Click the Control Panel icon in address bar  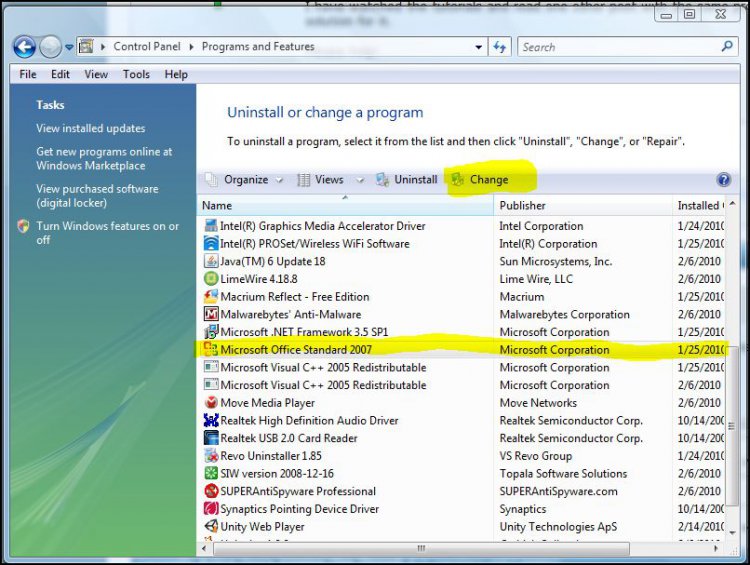point(86,46)
